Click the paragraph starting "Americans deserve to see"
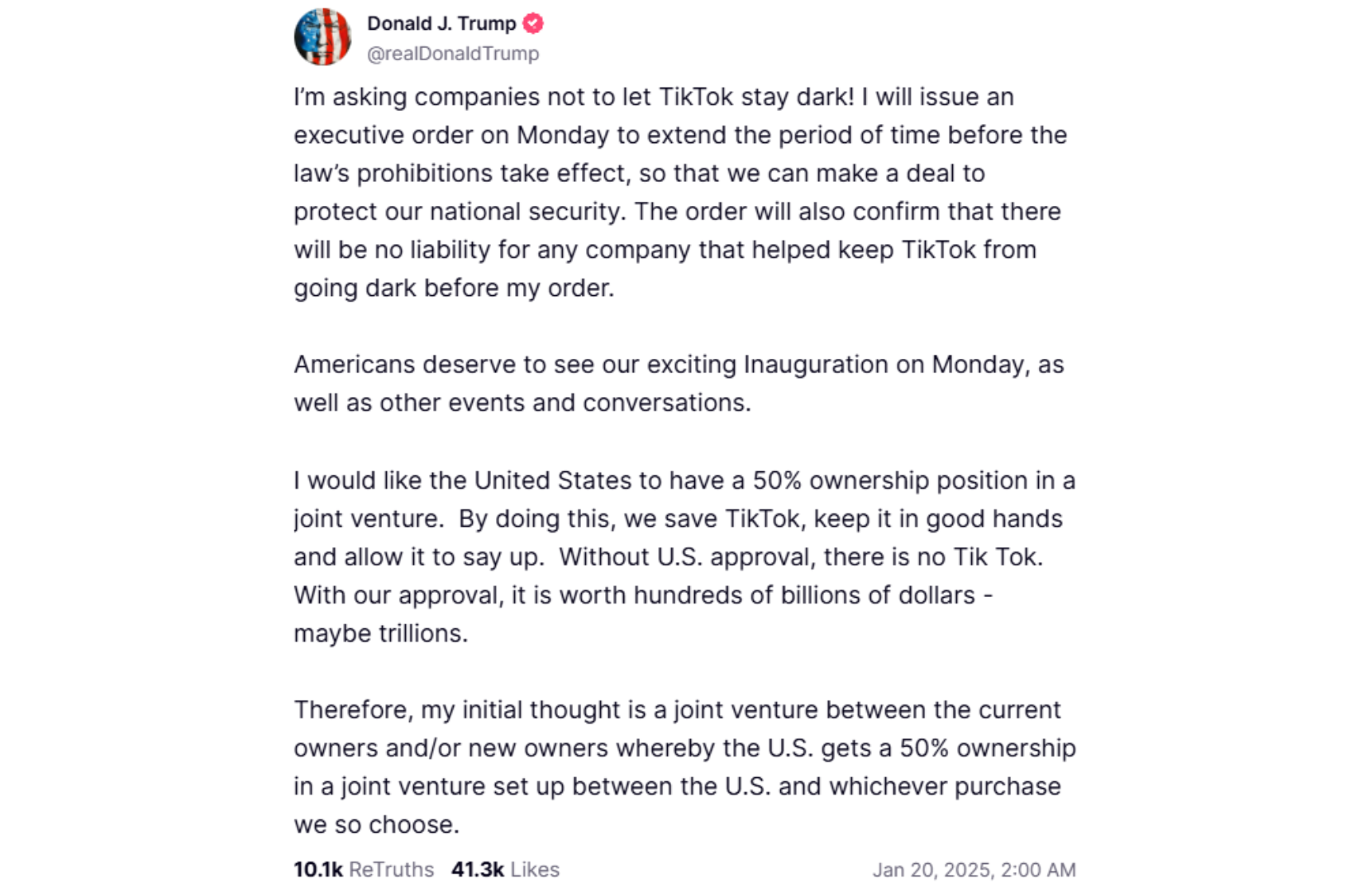The width and height of the screenshot is (1372, 893). [679, 383]
